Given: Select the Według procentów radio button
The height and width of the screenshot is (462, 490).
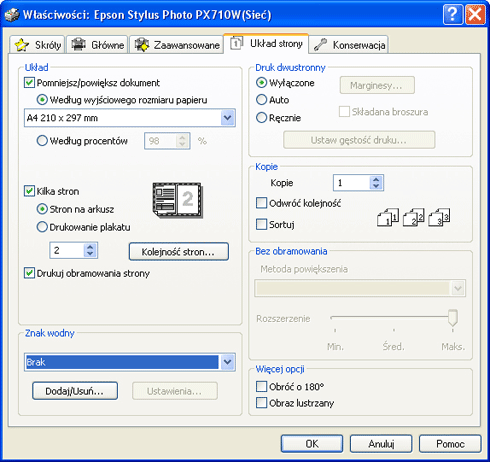Looking at the screenshot, I should pyautogui.click(x=42, y=141).
